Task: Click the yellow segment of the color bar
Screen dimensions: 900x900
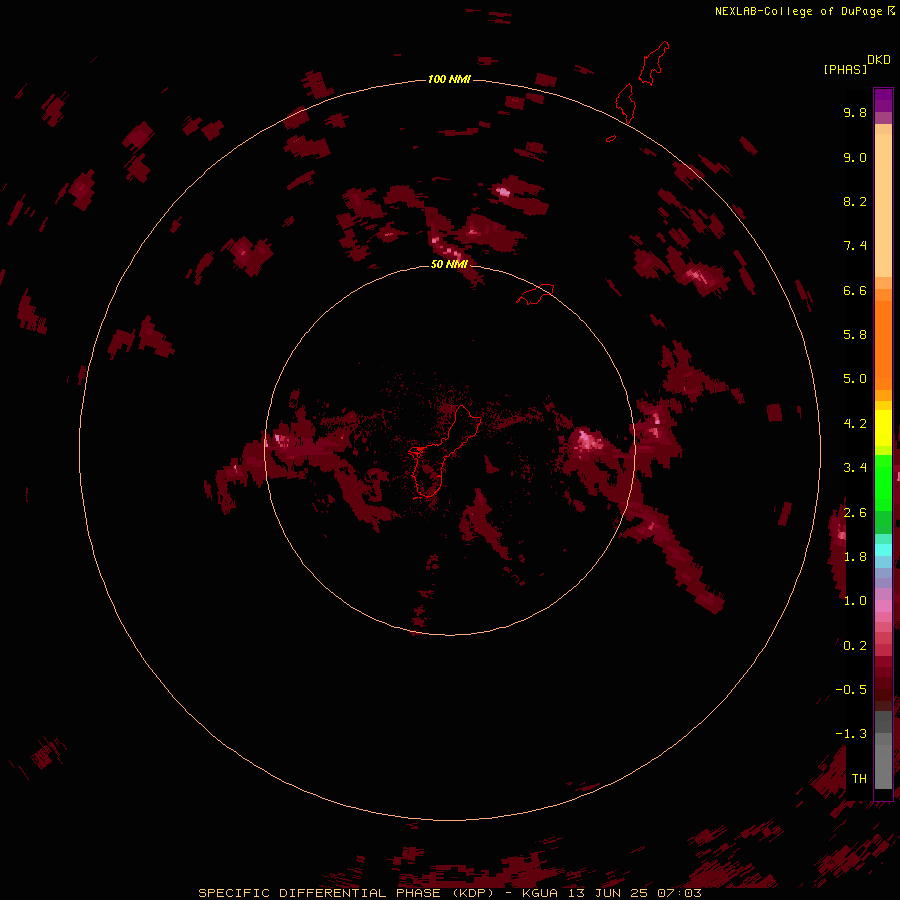Action: [x=883, y=428]
